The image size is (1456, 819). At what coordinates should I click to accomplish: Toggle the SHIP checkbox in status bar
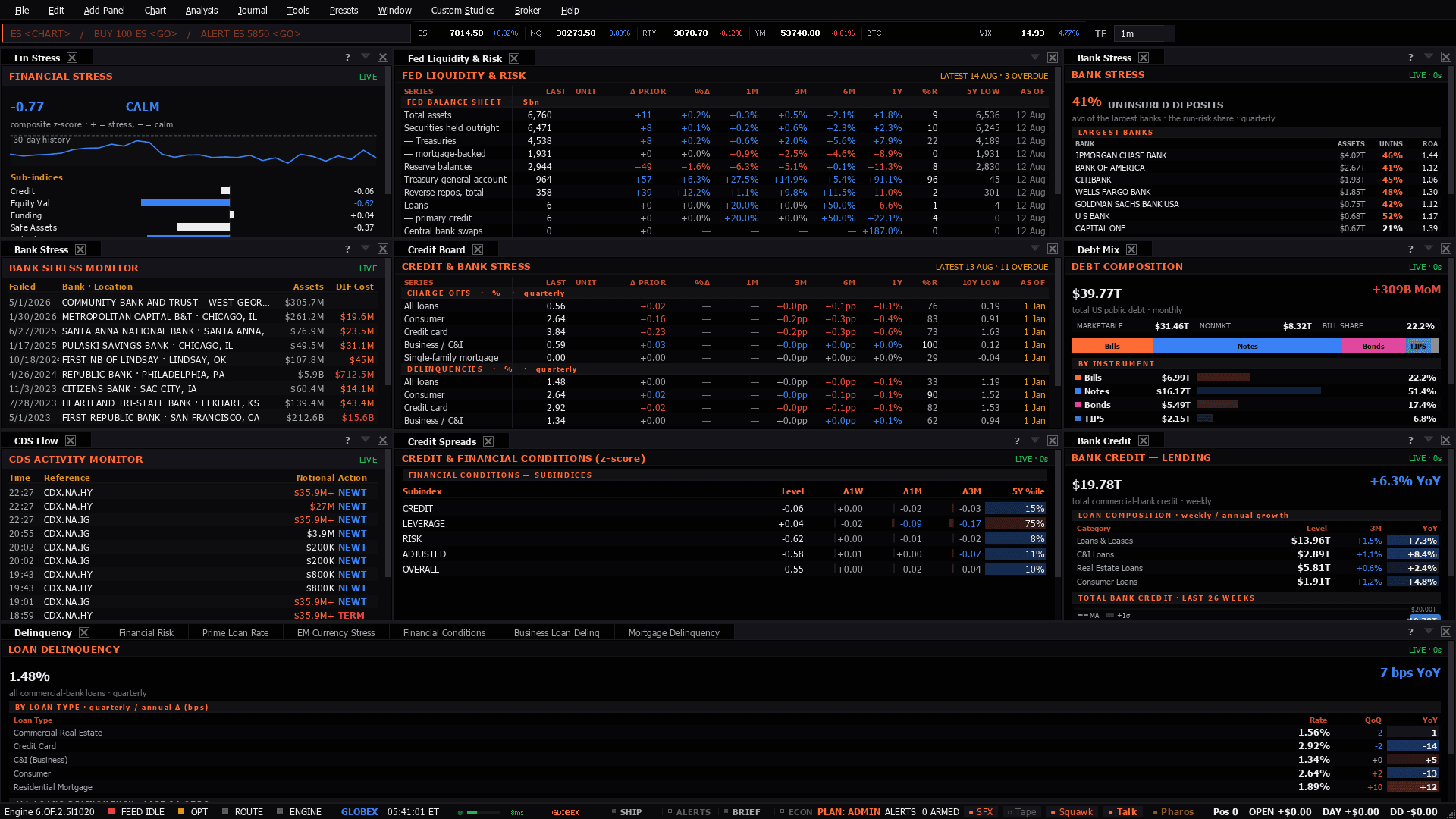626,811
